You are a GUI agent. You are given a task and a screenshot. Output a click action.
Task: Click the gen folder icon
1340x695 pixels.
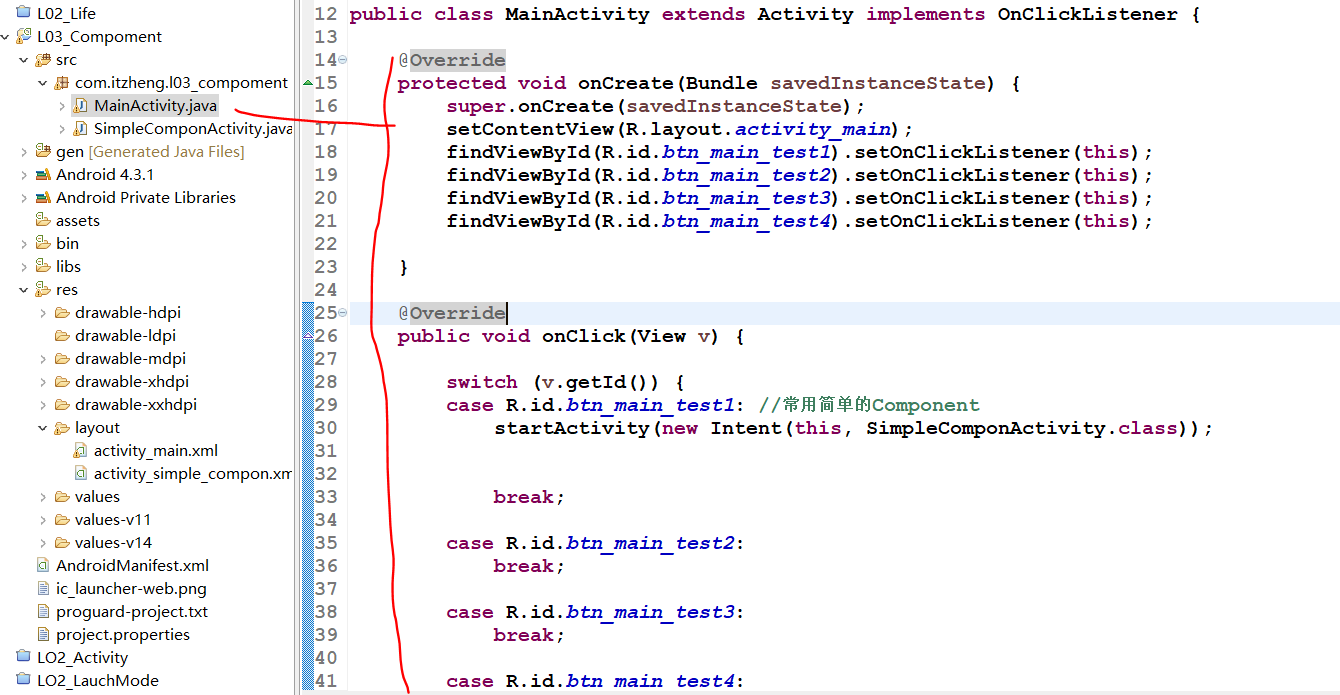[43, 151]
